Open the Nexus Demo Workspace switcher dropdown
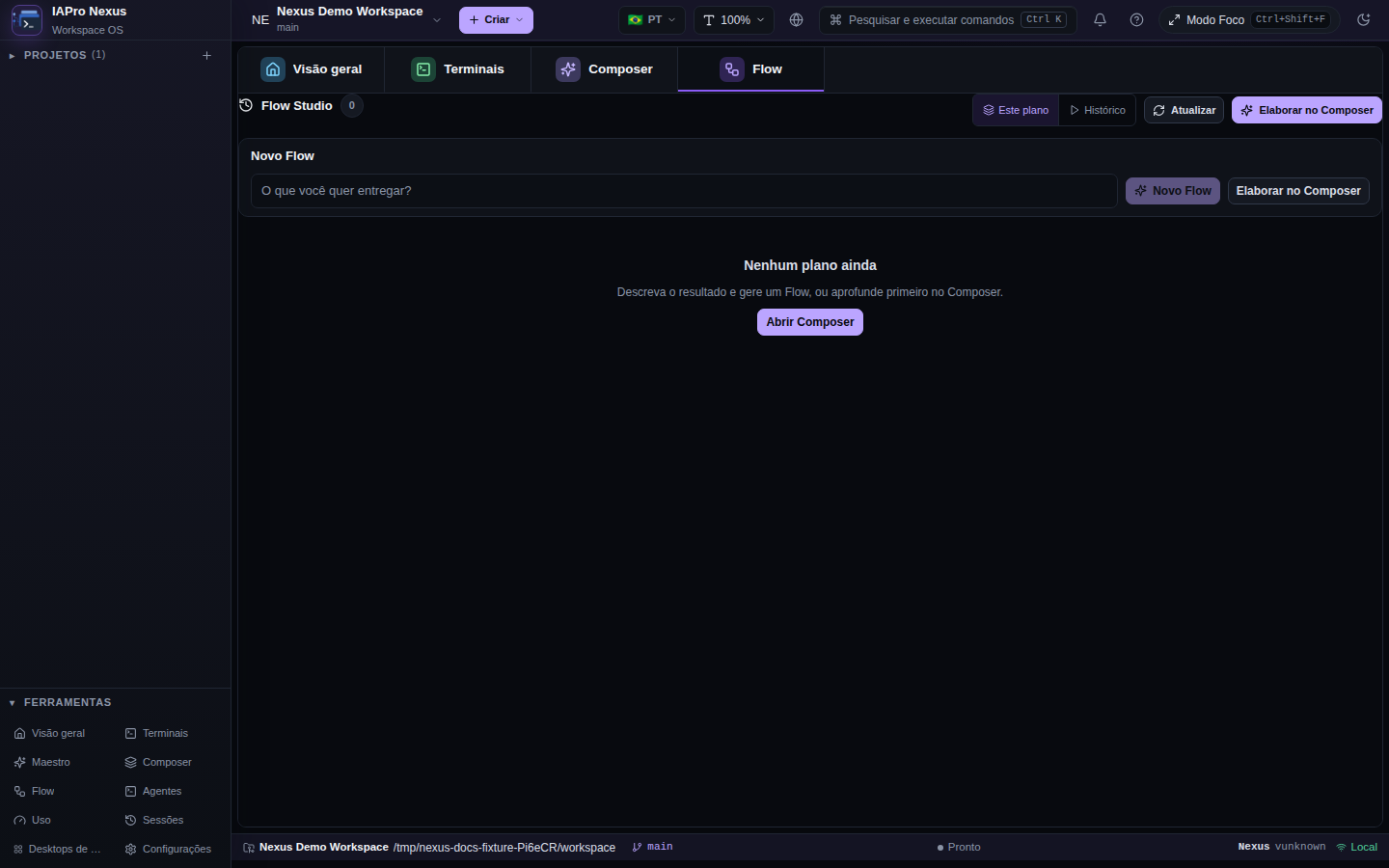 (345, 20)
